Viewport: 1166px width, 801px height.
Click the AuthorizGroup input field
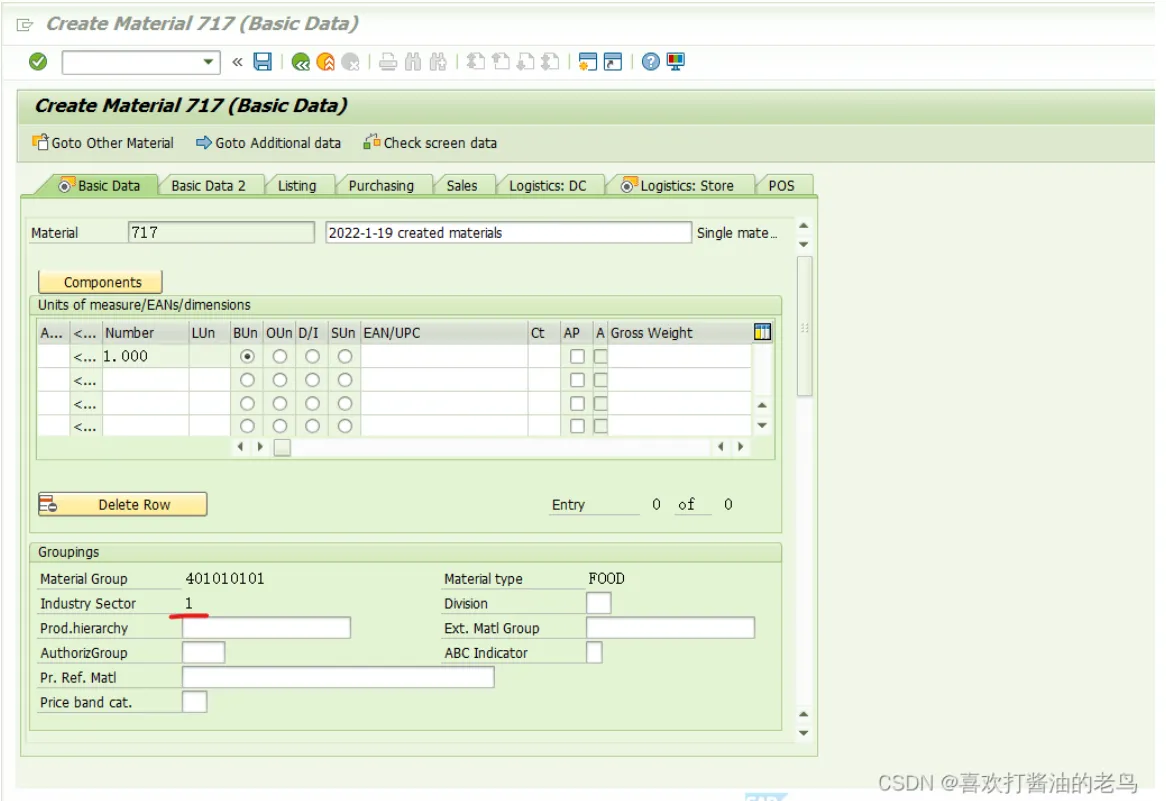[203, 652]
